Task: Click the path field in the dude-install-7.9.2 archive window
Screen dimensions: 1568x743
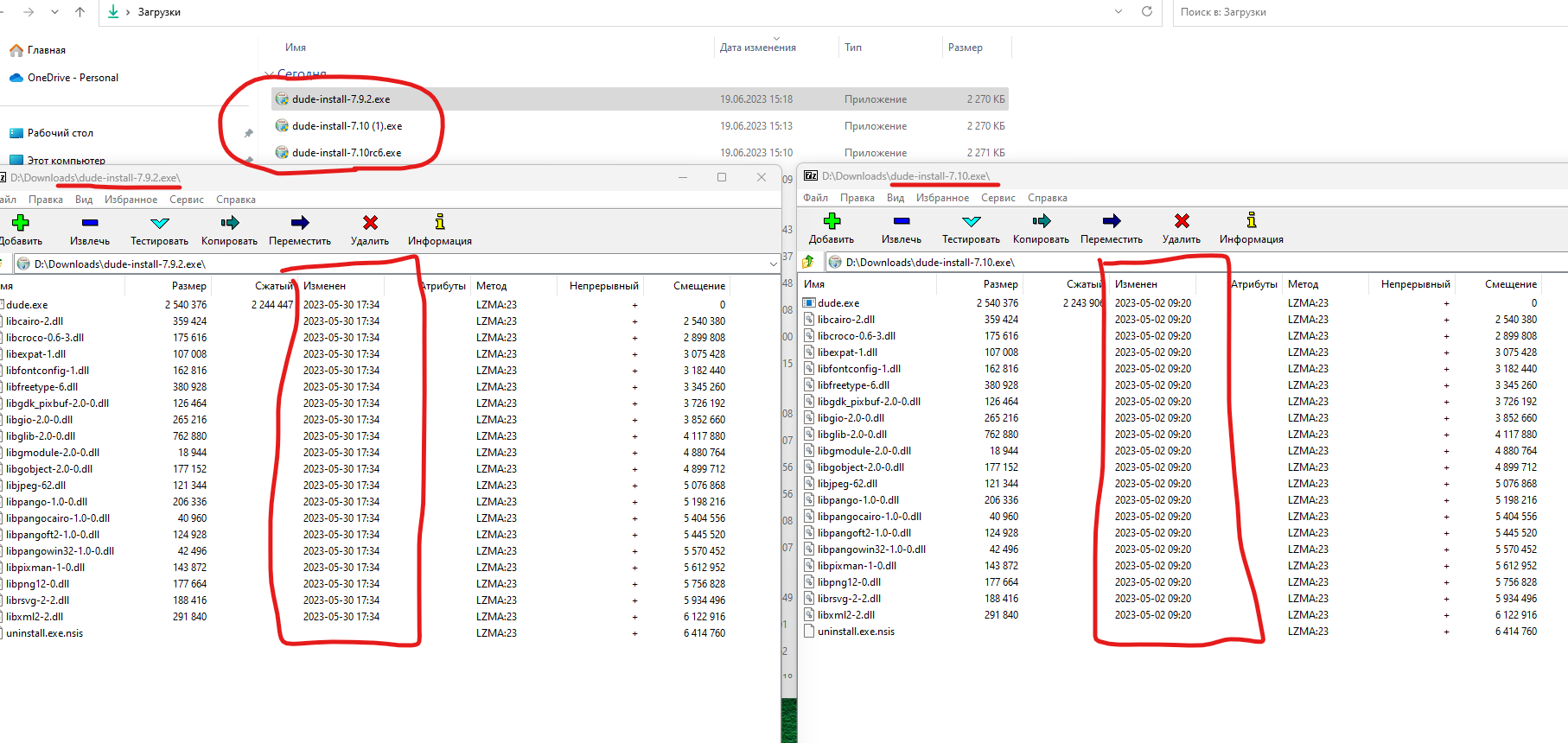Action: click(x=392, y=264)
